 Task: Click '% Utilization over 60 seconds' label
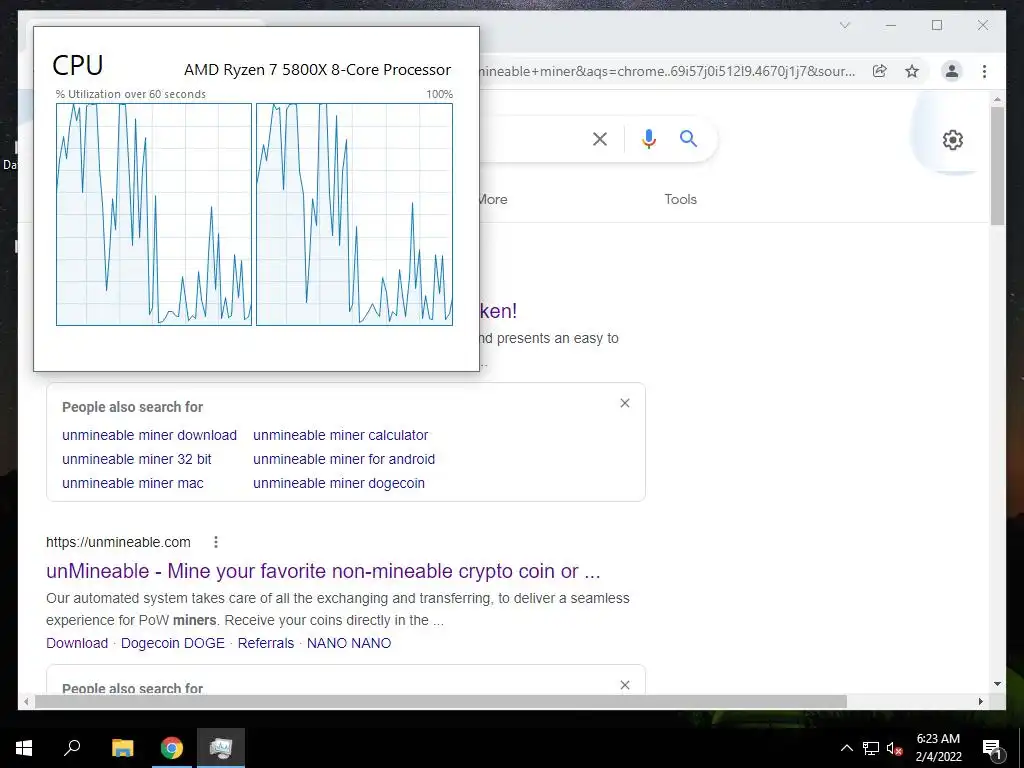tap(131, 94)
